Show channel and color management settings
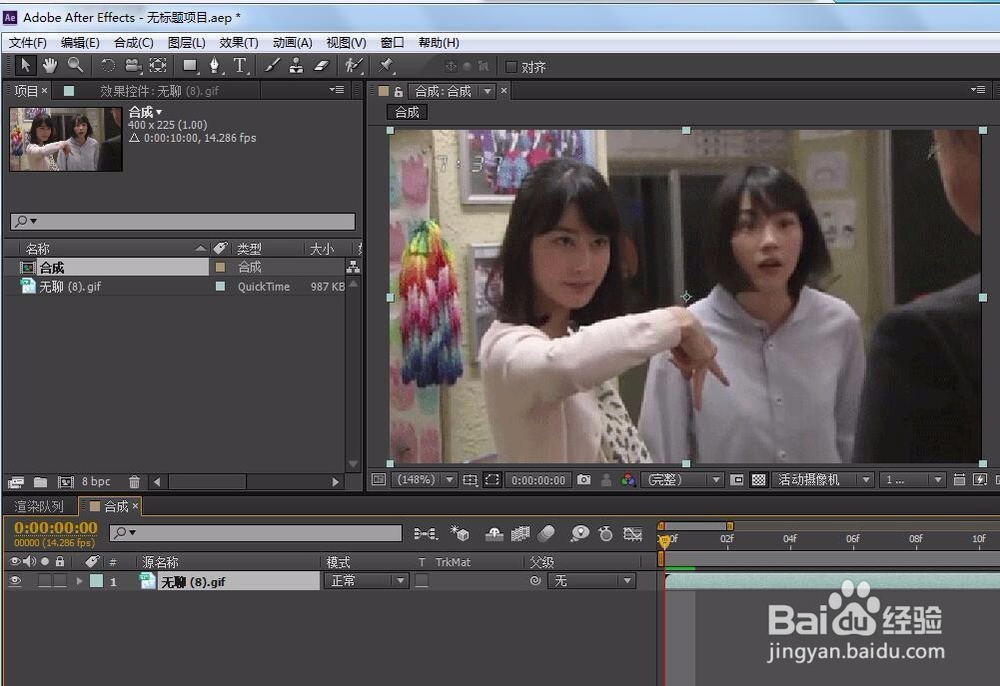The image size is (1000, 686). pyautogui.click(x=628, y=479)
